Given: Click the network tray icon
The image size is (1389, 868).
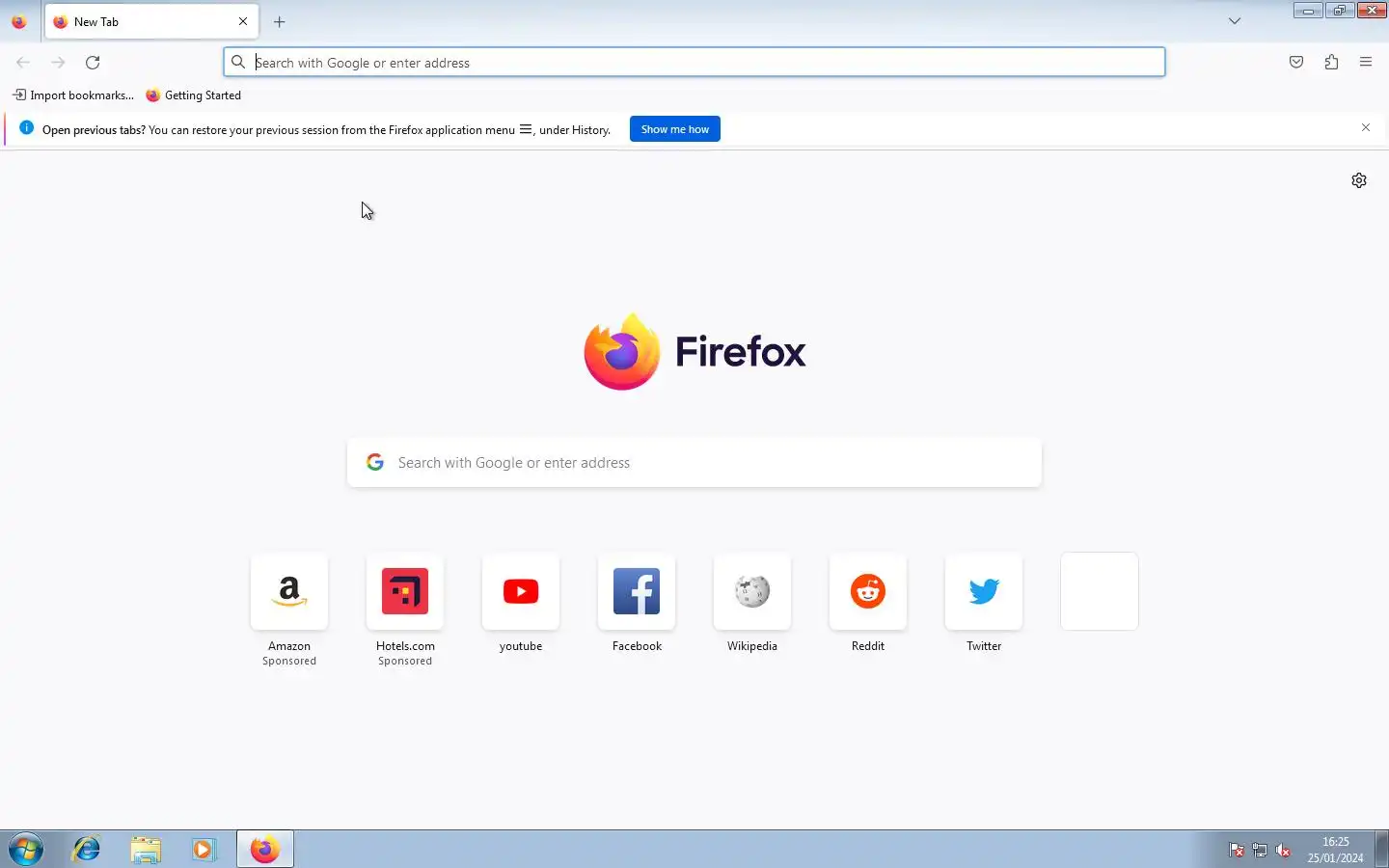Looking at the screenshot, I should point(1260,850).
